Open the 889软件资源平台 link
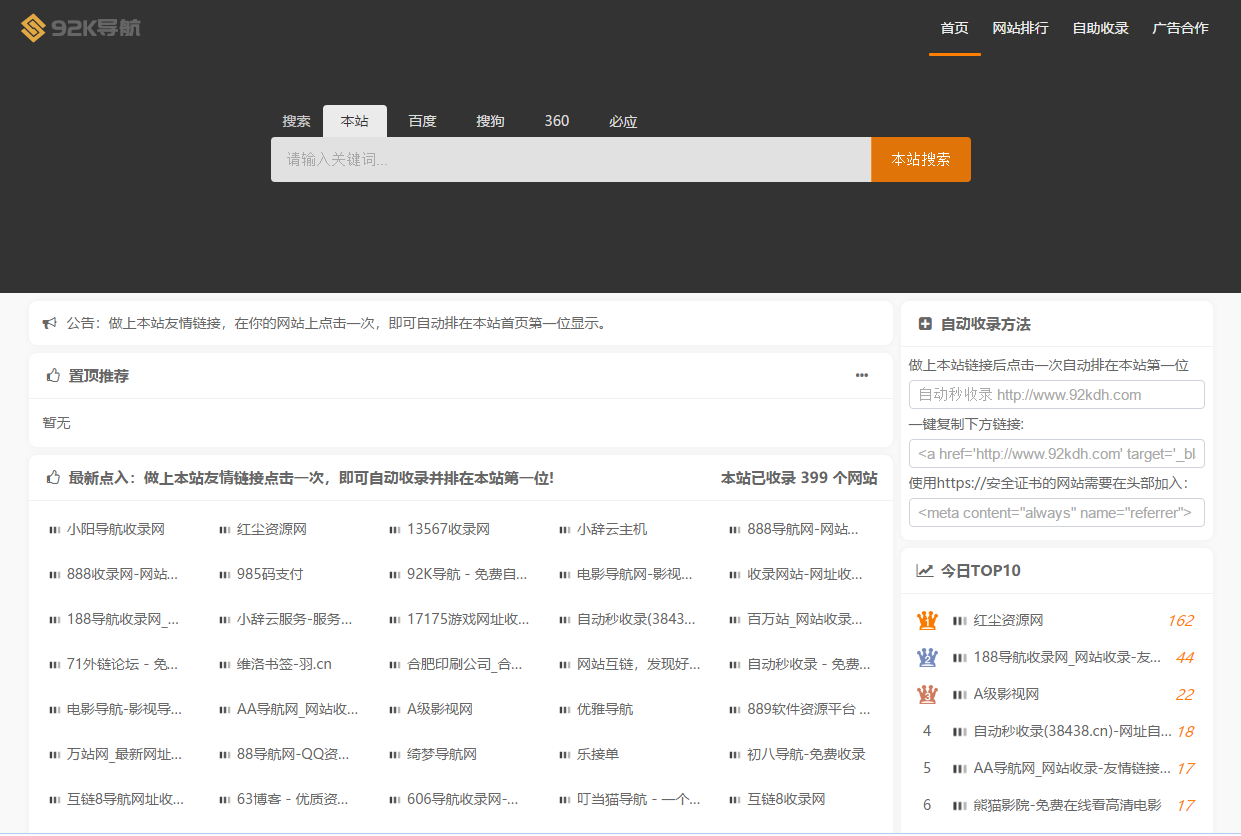 808,709
